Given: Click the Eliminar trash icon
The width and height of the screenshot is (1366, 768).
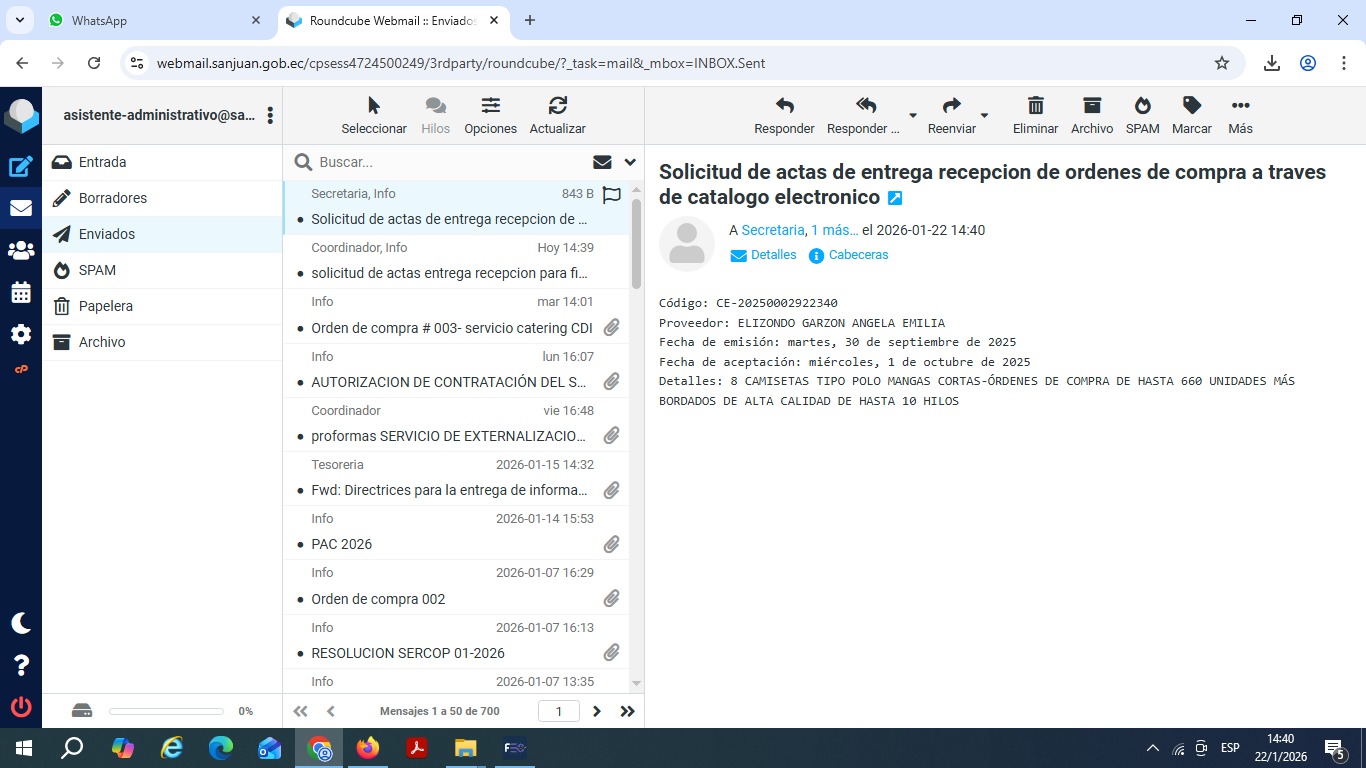Looking at the screenshot, I should (1035, 106).
